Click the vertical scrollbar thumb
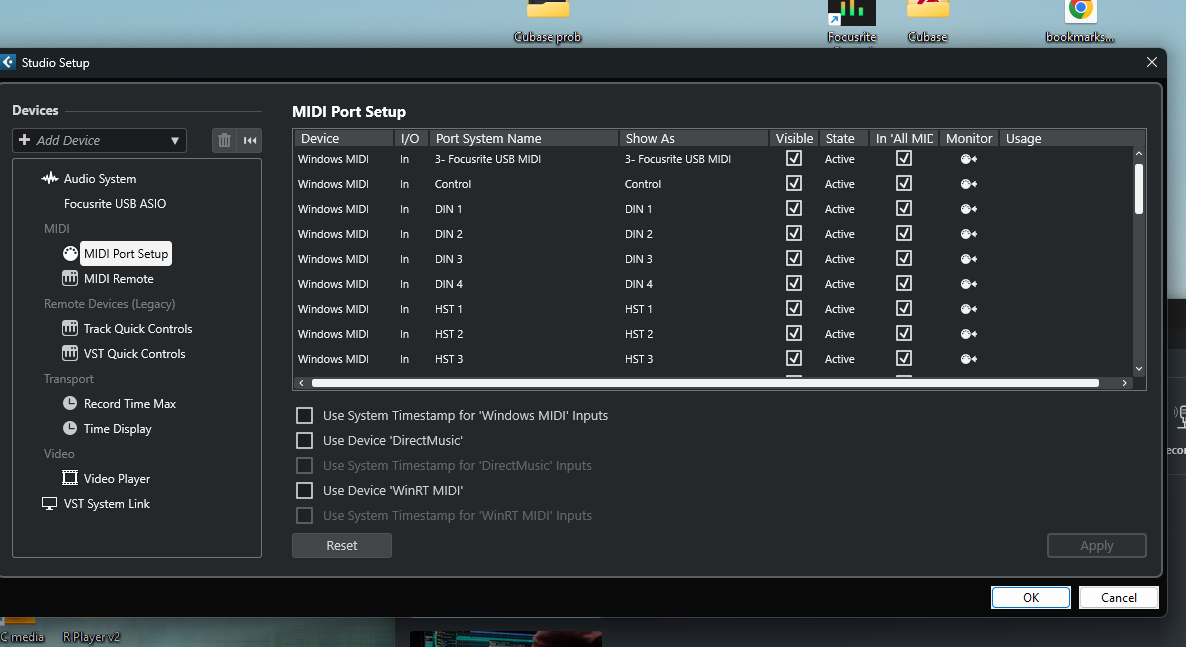Image resolution: width=1186 pixels, height=647 pixels. pyautogui.click(x=1139, y=188)
